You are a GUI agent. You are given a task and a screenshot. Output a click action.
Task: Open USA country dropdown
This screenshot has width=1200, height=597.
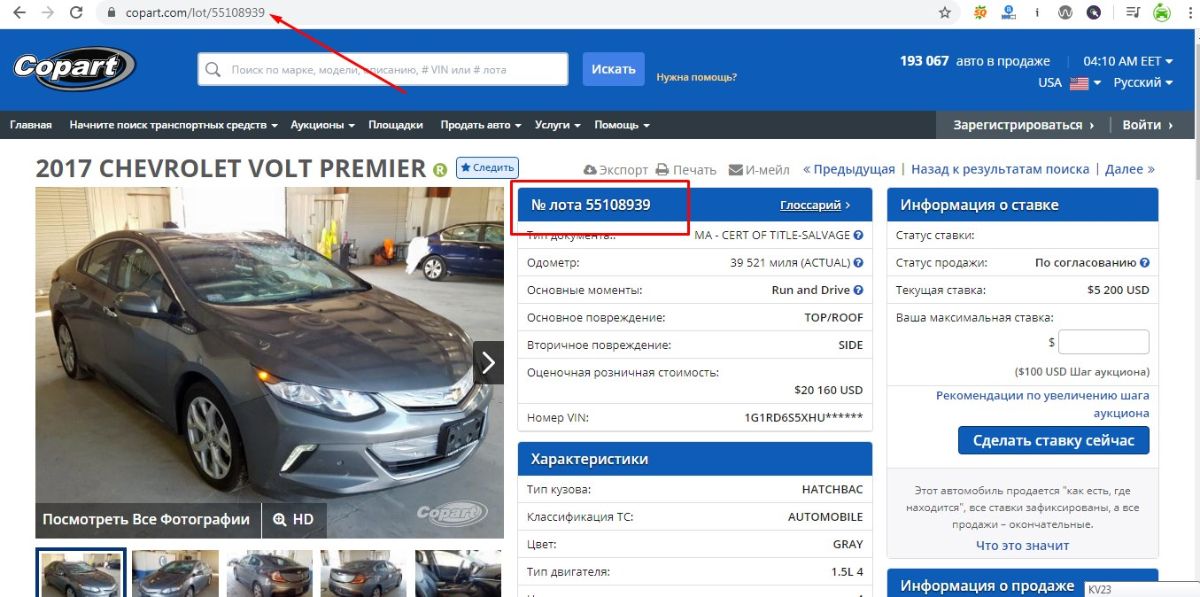tap(1069, 83)
